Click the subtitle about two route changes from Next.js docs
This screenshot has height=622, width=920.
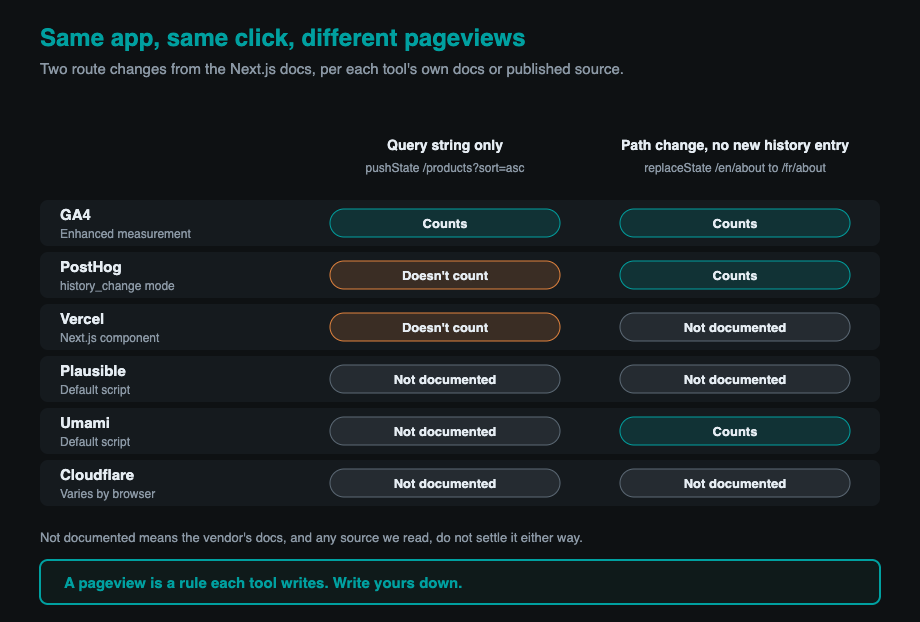332,69
